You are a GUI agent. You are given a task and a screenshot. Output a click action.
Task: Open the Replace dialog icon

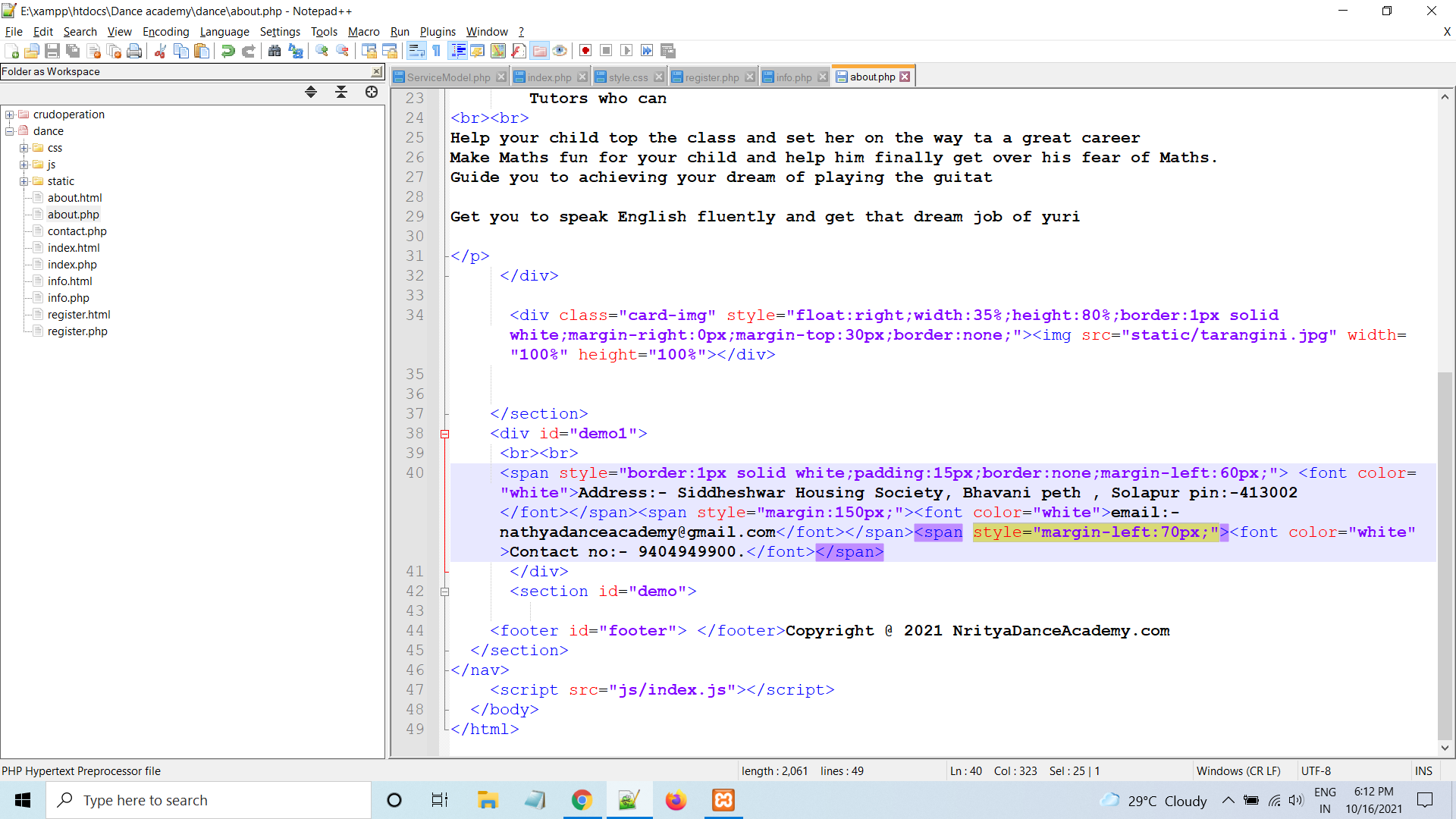click(x=296, y=51)
